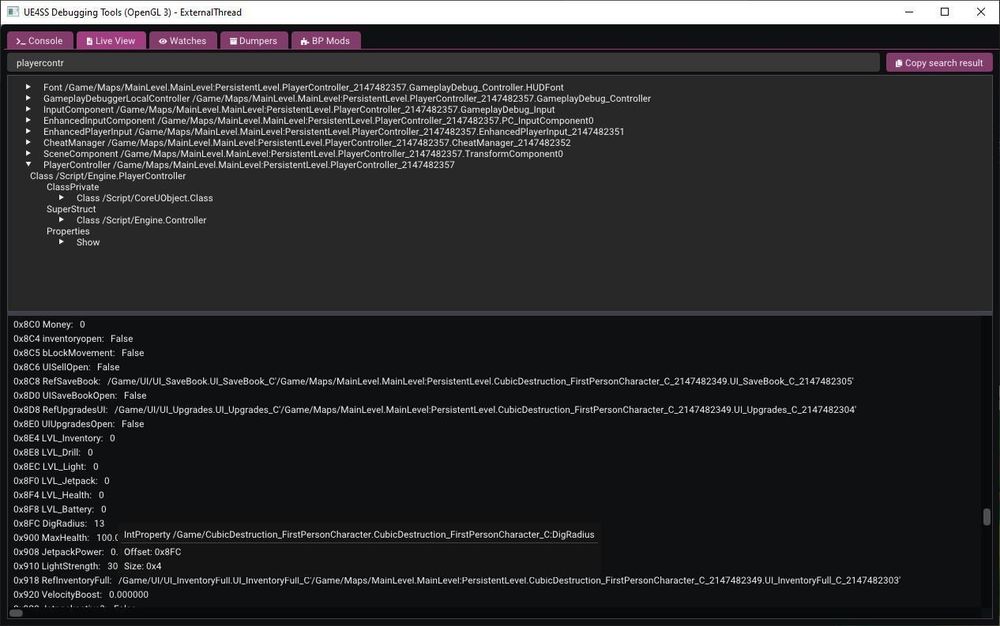Open the BP Mods tab
1000x626 pixels.
coord(326,41)
